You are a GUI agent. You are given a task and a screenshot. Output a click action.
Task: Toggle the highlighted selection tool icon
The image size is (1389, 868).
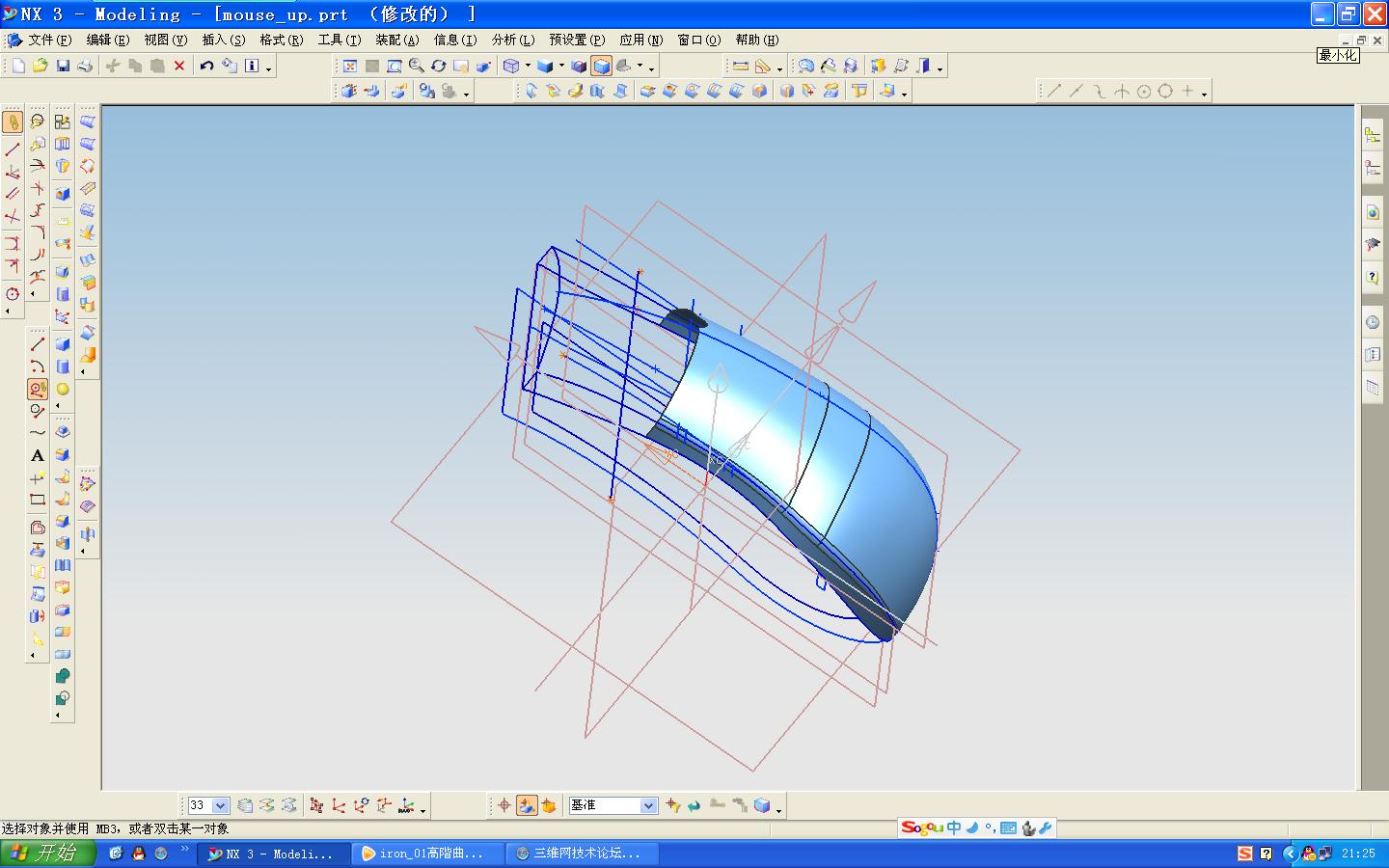pos(13,122)
